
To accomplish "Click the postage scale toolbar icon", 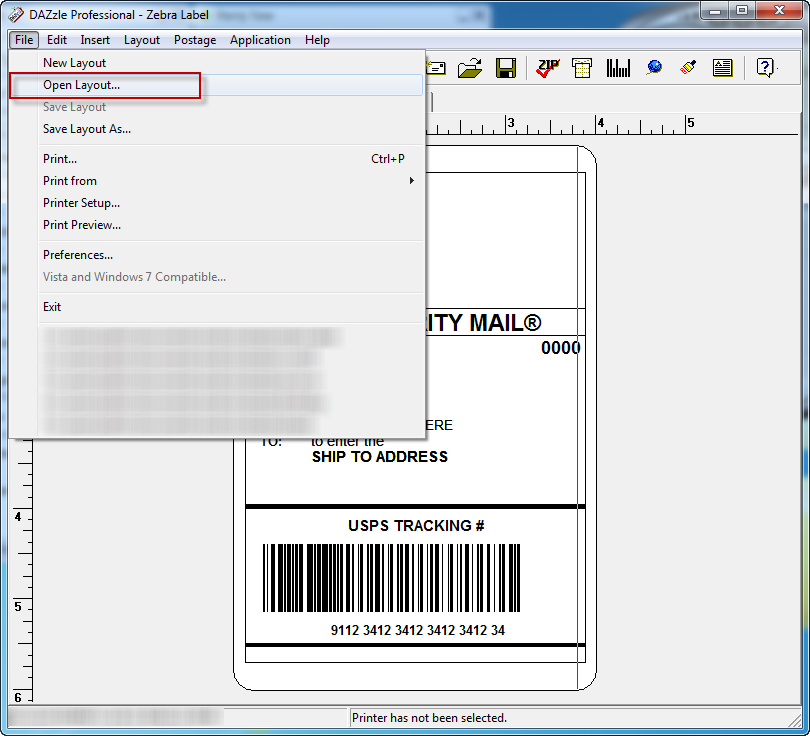I will (x=582, y=68).
